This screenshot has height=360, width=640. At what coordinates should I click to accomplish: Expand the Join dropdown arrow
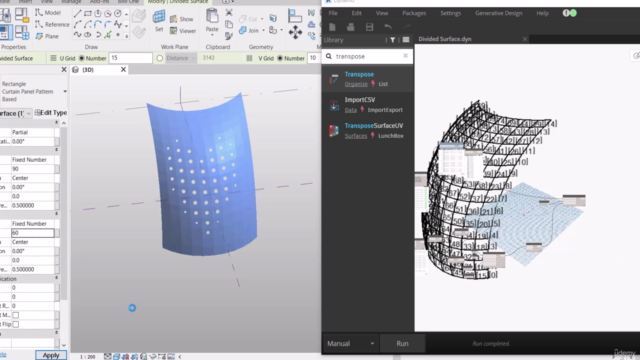[263, 31]
